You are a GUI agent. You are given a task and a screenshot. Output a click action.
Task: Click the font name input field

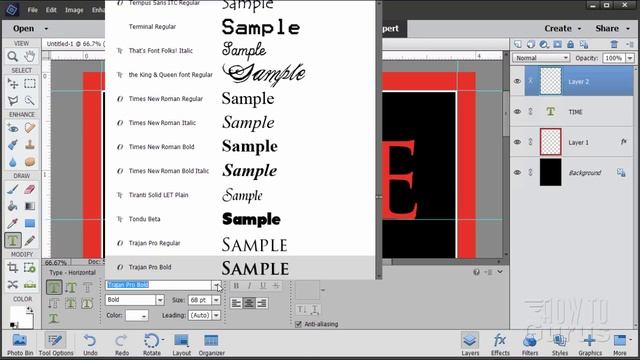coord(158,285)
